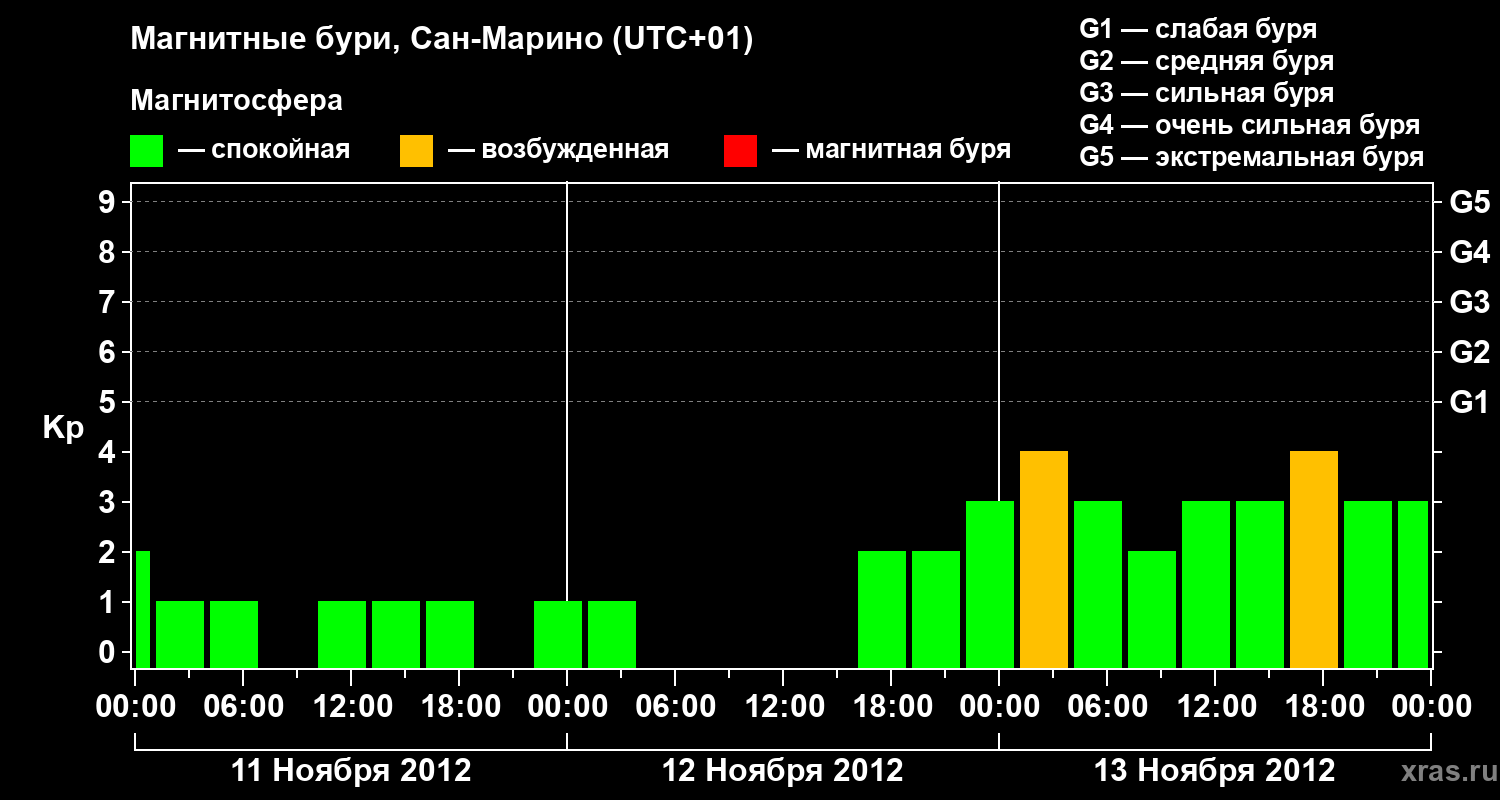Click the narrow Kp 2 bar at start of 11 November
1500x800 pixels.
pyautogui.click(x=143, y=610)
